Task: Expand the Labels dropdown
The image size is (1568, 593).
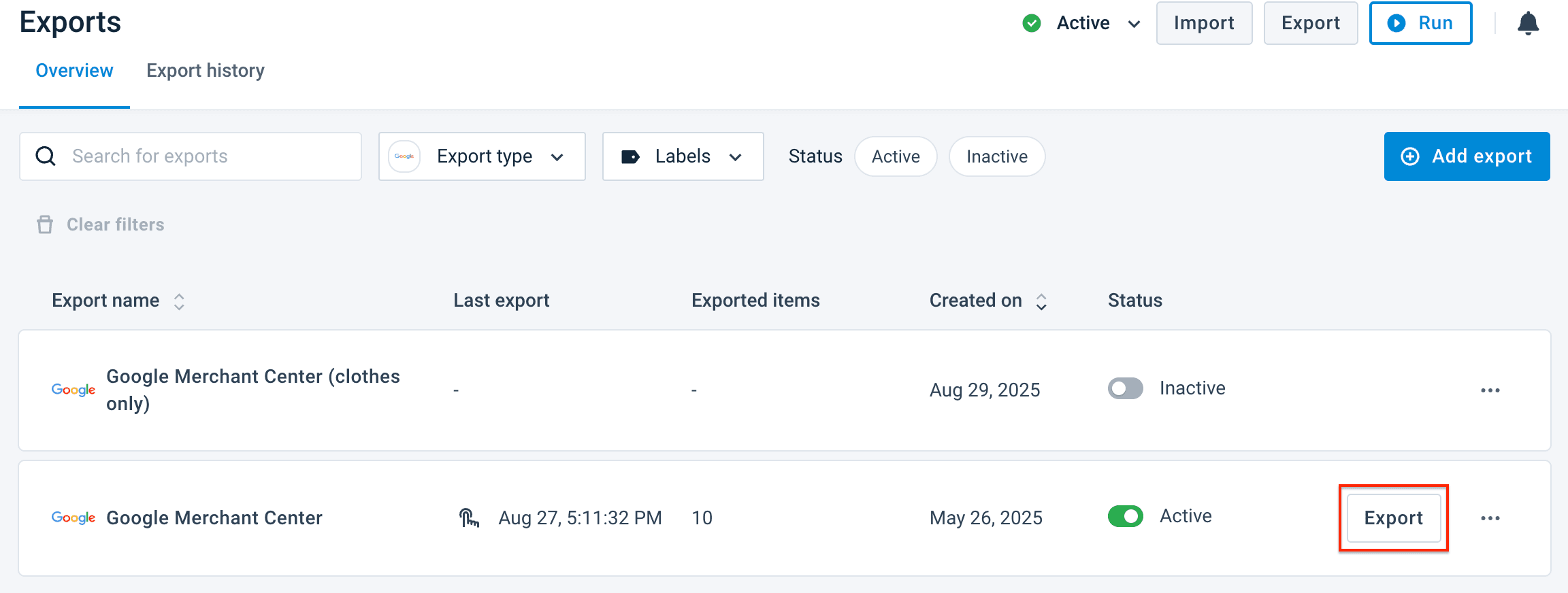Action: 683,156
